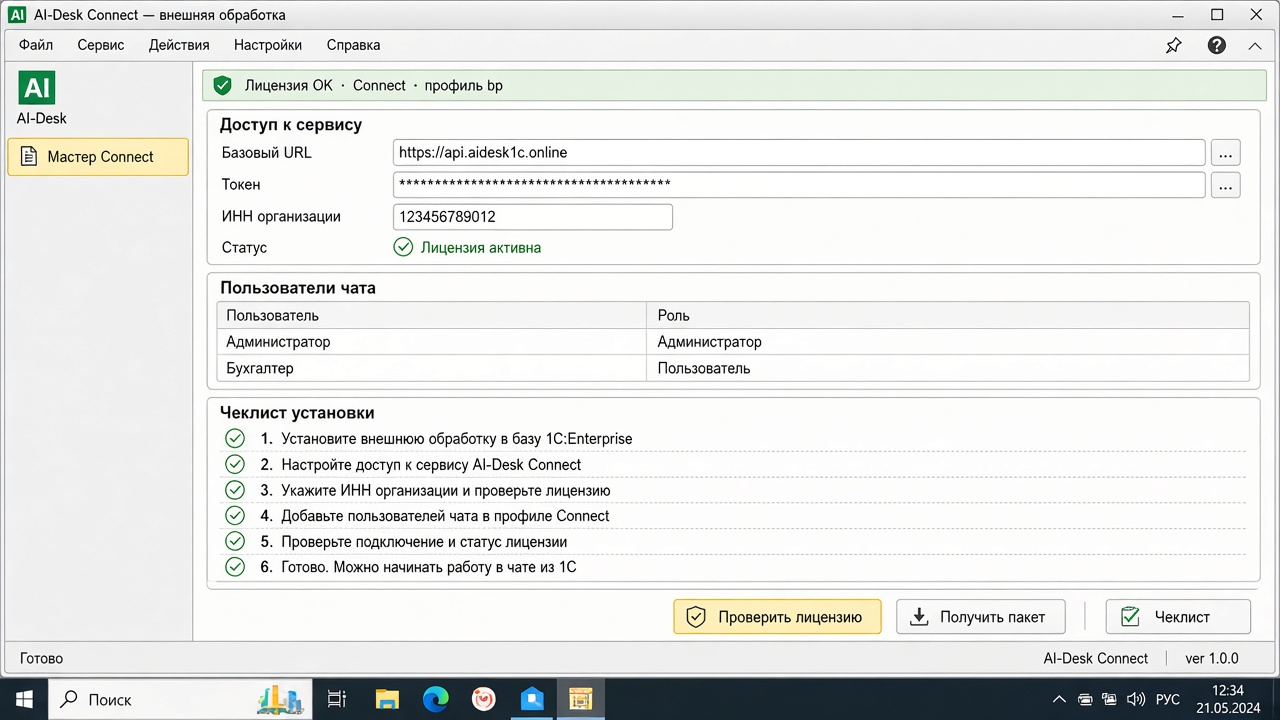Open Microsoft Edge from the taskbar
The height and width of the screenshot is (720, 1280).
point(435,699)
